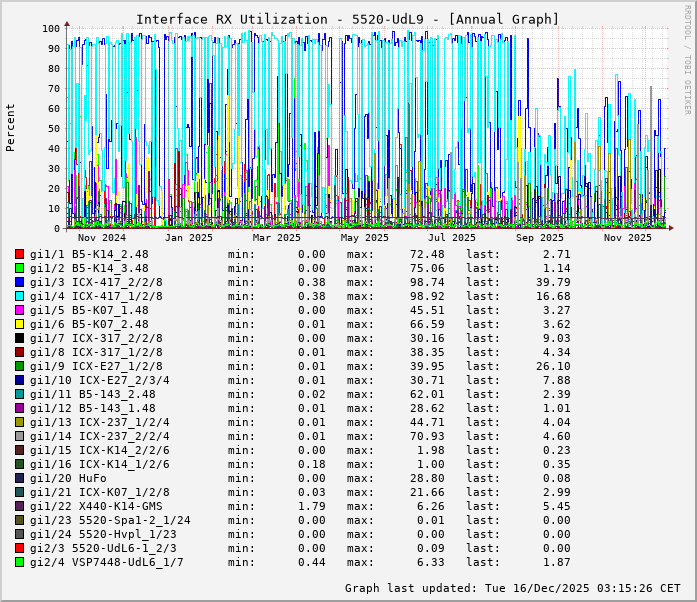
Task: Click legend label gi1/1 B5-K14_2.48
Action: click(x=89, y=254)
